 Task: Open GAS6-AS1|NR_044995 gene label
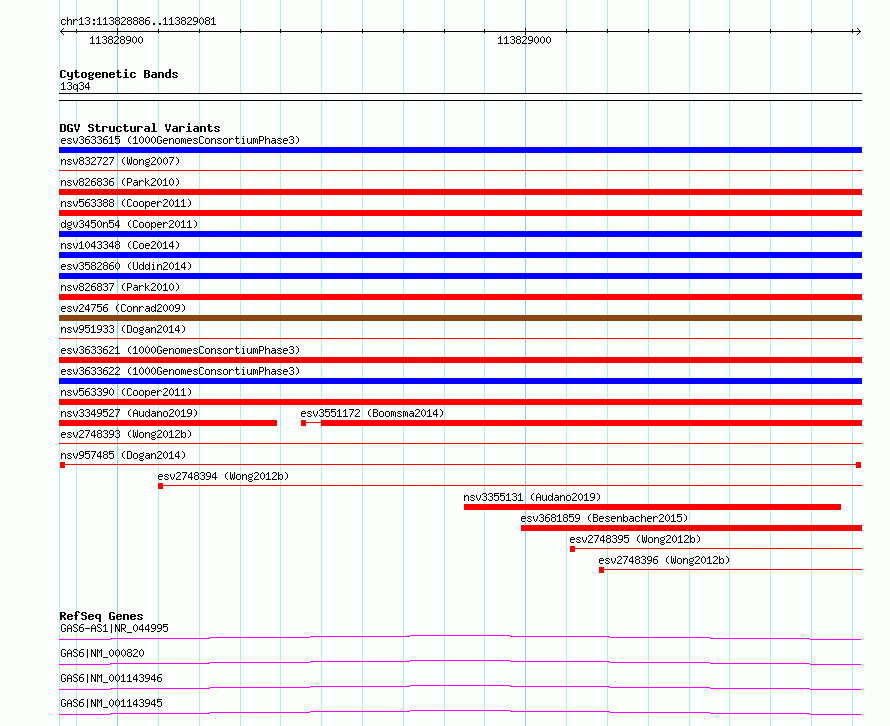tap(114, 628)
